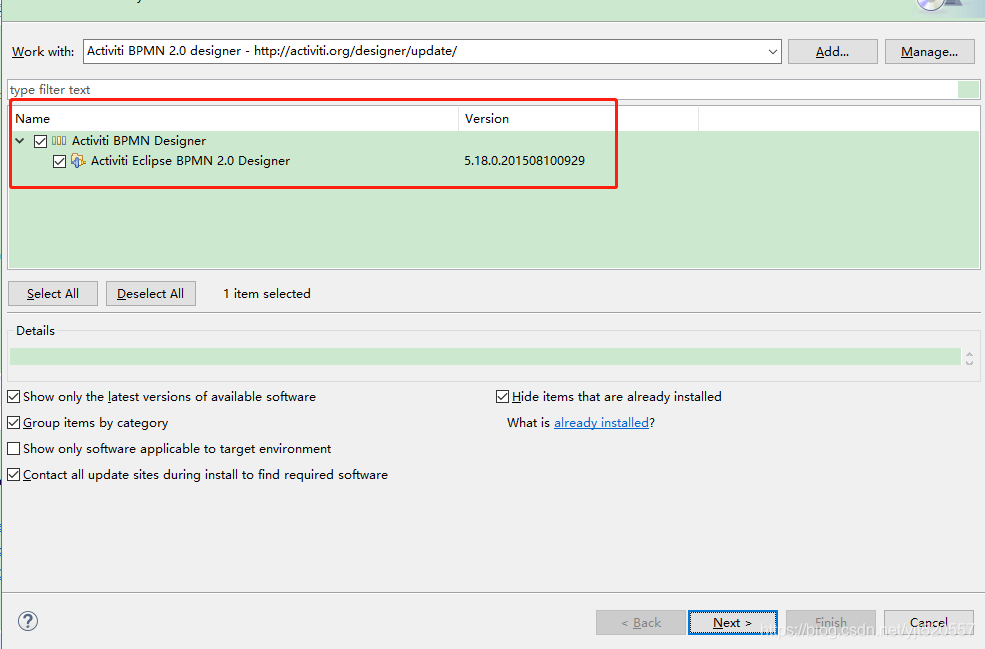
Task: Open the Work with dropdown arrow
Action: pos(773,52)
